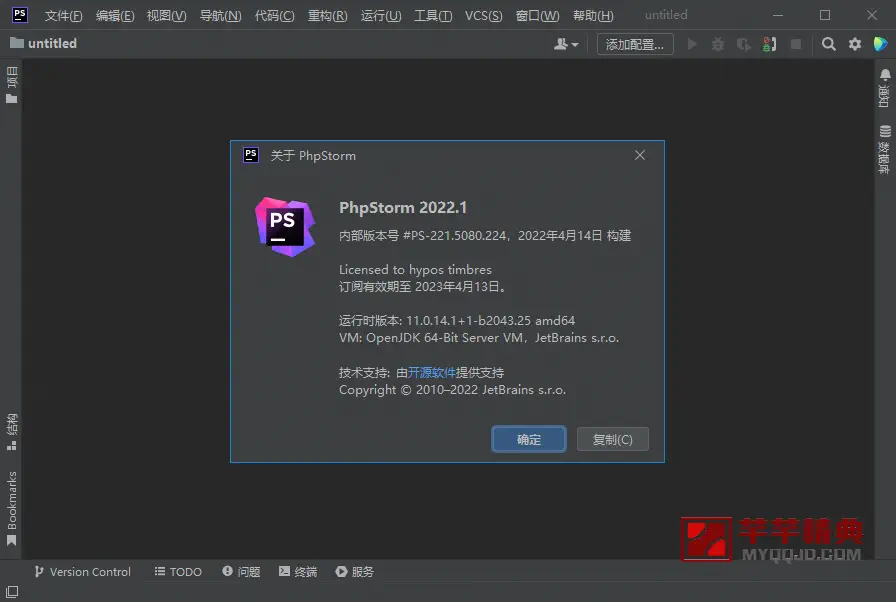
Task: Open the VCS(S) menu
Action: point(483,15)
